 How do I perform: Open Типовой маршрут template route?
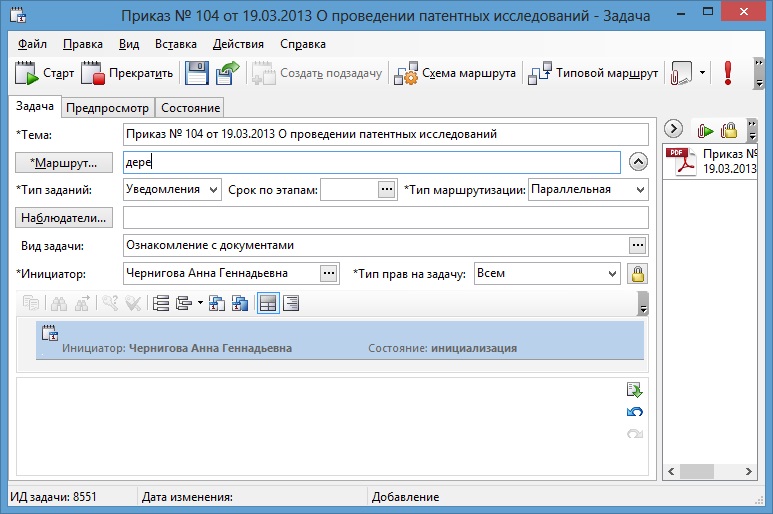(594, 73)
